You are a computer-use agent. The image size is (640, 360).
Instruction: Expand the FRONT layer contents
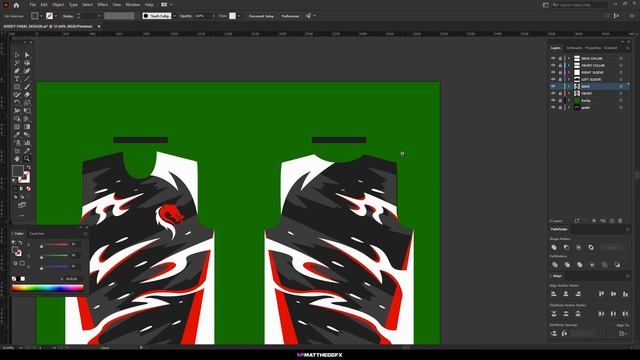569,93
